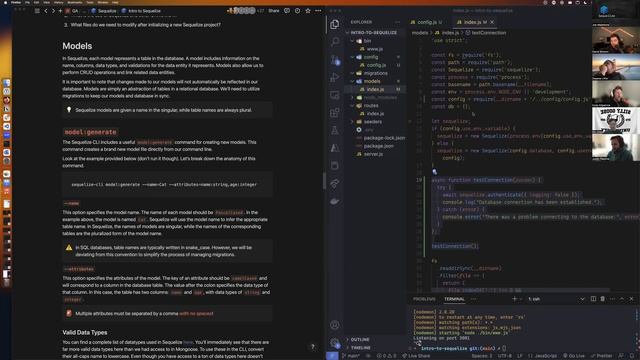Open Source Control view in activity bar
Screen dimensions: 640x360
pos(335,60)
